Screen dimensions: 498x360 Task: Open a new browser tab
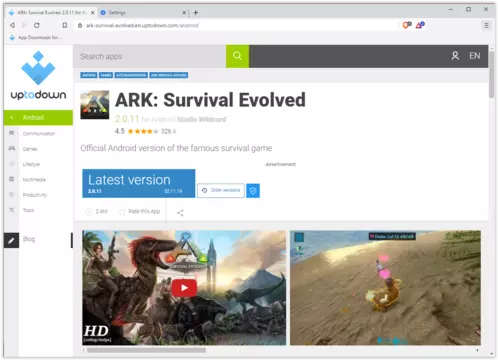(196, 13)
